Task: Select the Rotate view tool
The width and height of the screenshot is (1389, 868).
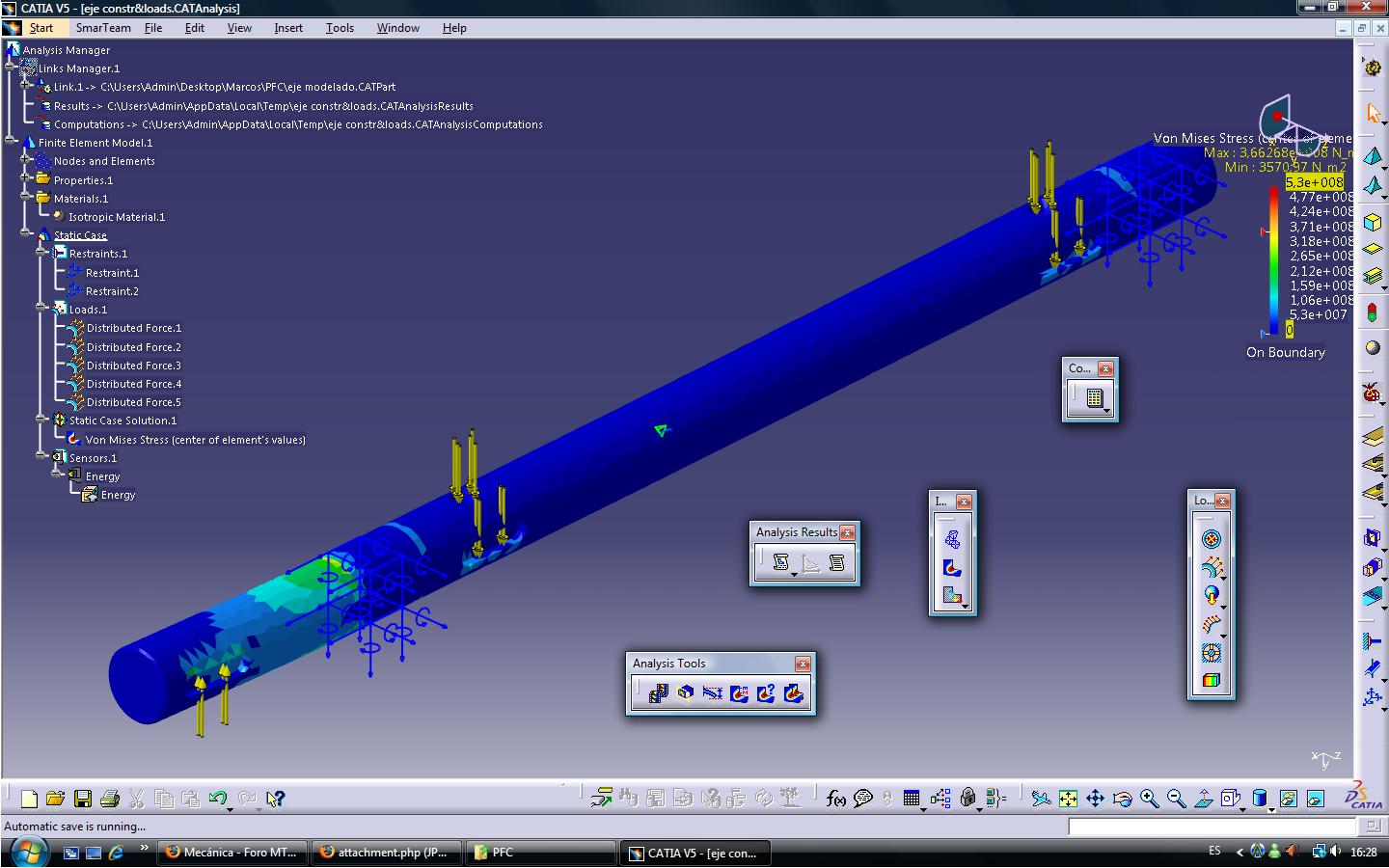Action: [x=1122, y=799]
